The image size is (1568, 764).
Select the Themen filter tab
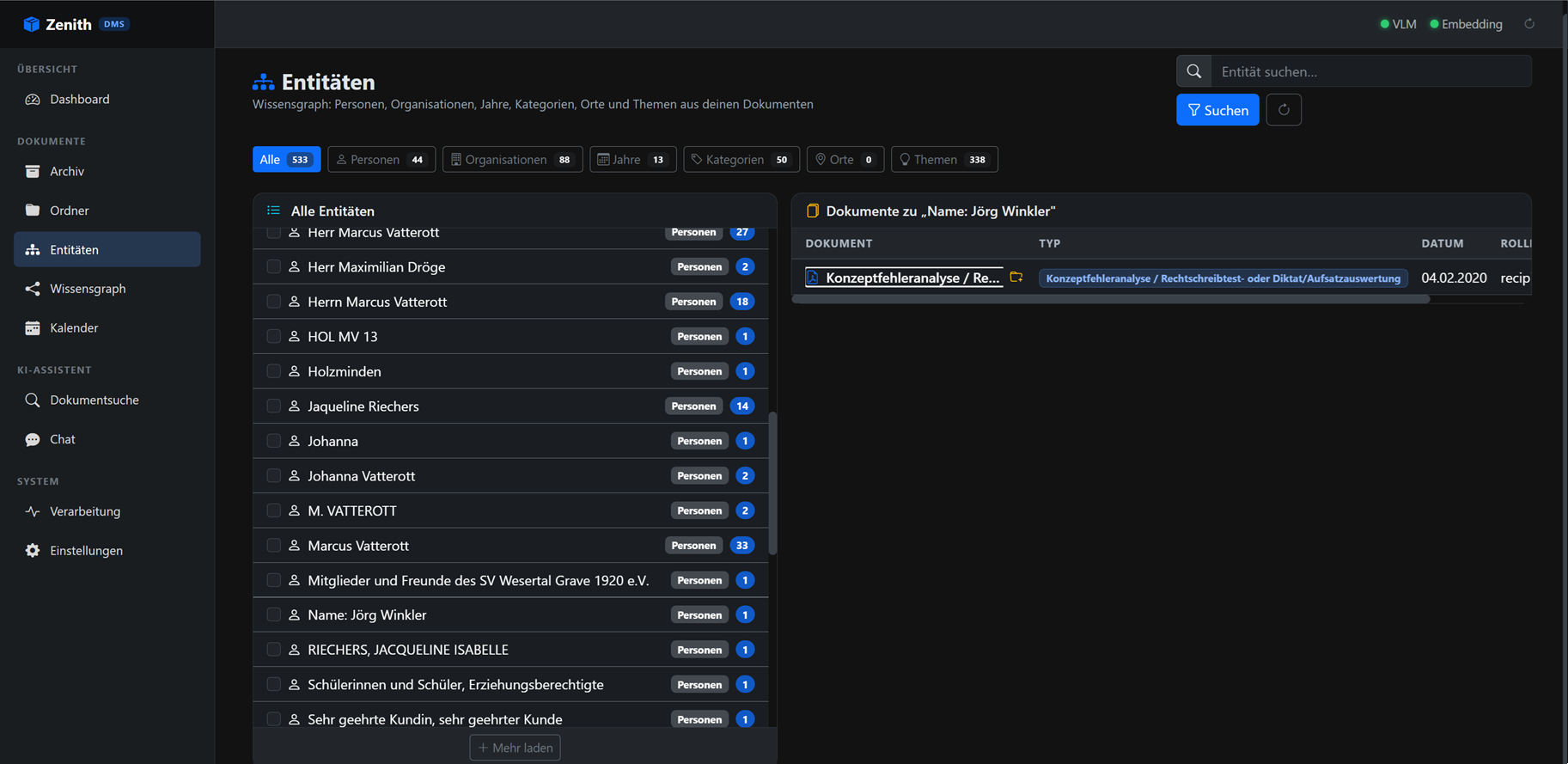point(944,159)
